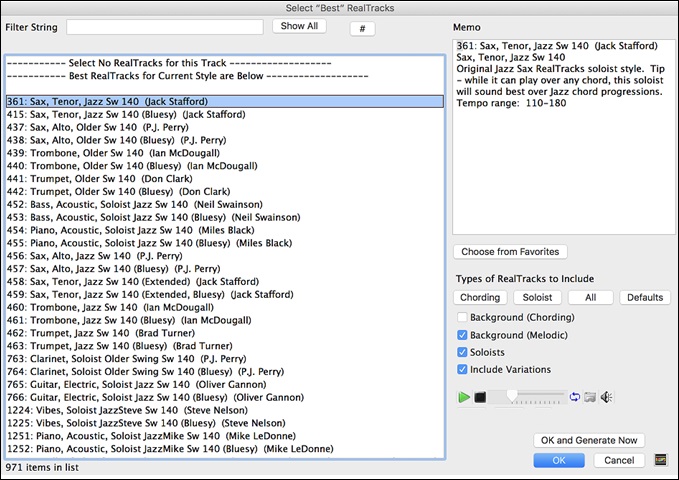
Task: Click the folder icon beside the loop button
Action: (590, 397)
